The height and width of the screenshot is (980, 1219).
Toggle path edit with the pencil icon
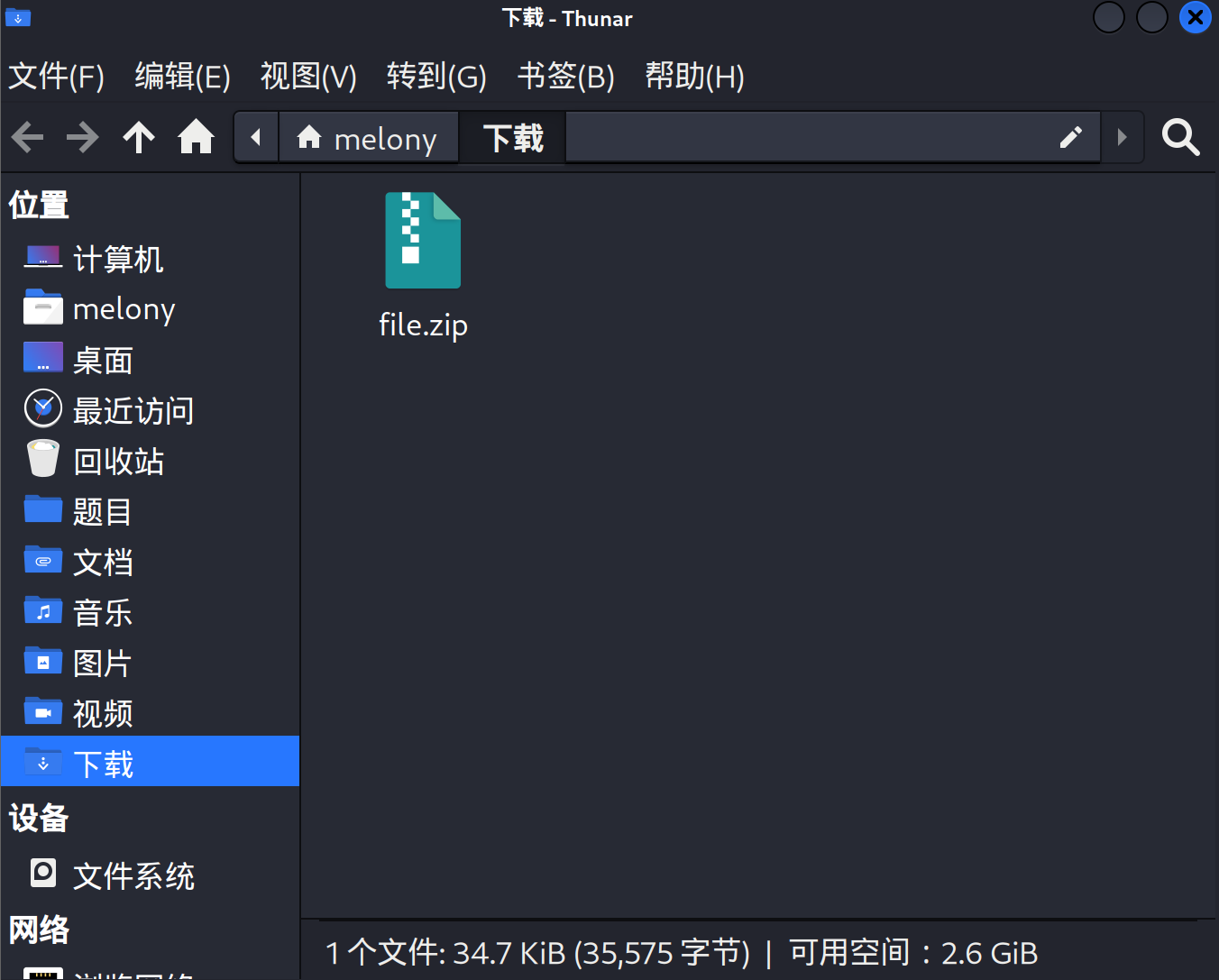click(x=1070, y=138)
